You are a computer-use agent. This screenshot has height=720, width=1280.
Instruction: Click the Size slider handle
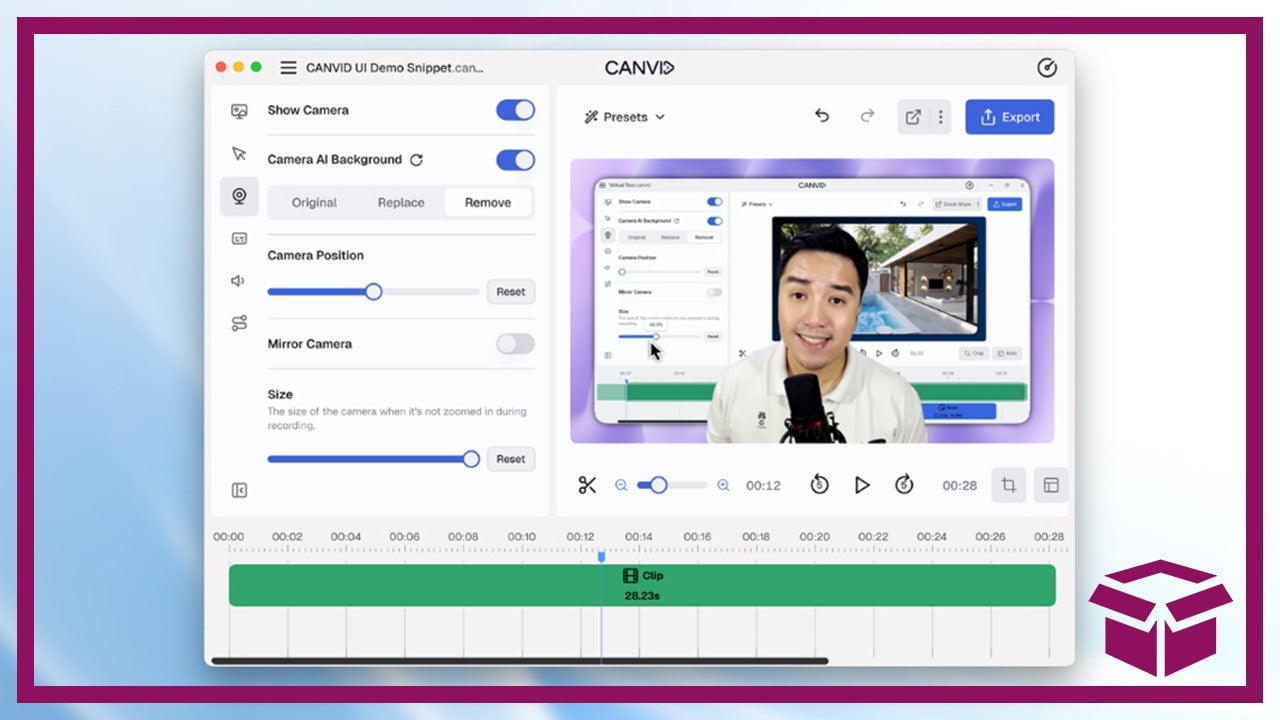pyautogui.click(x=471, y=459)
